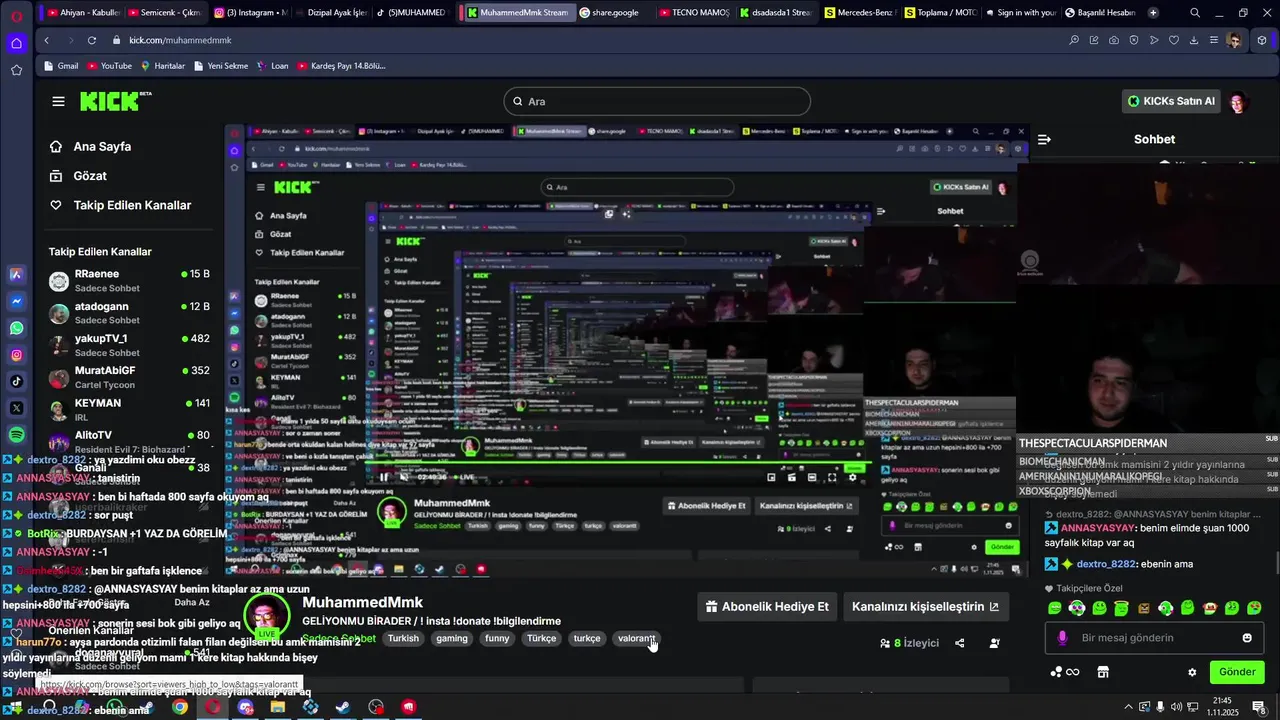Image resolution: width=1280 pixels, height=720 pixels.
Task: Open Chrome from the taskbar
Action: pyautogui.click(x=180, y=707)
